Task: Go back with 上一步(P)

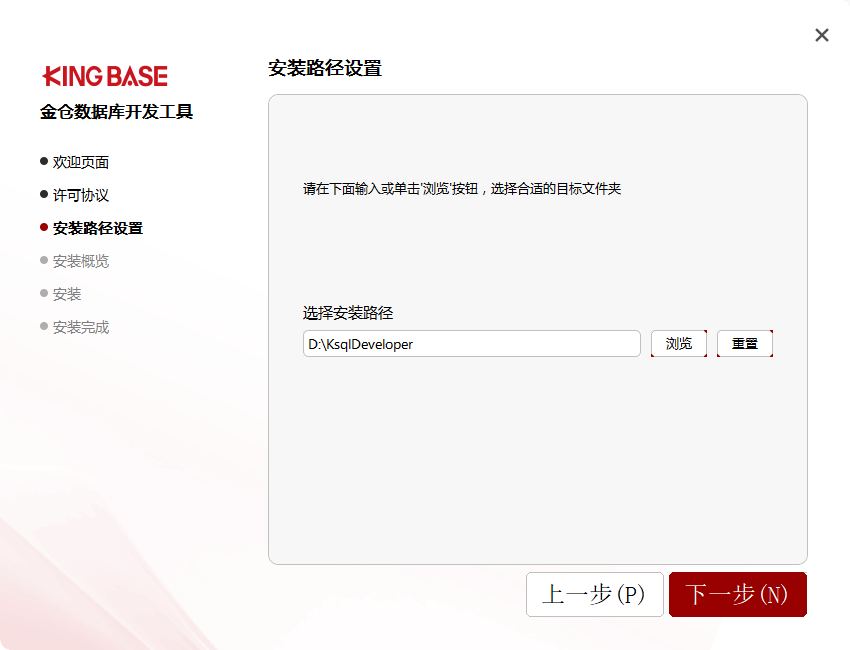Action: point(594,594)
